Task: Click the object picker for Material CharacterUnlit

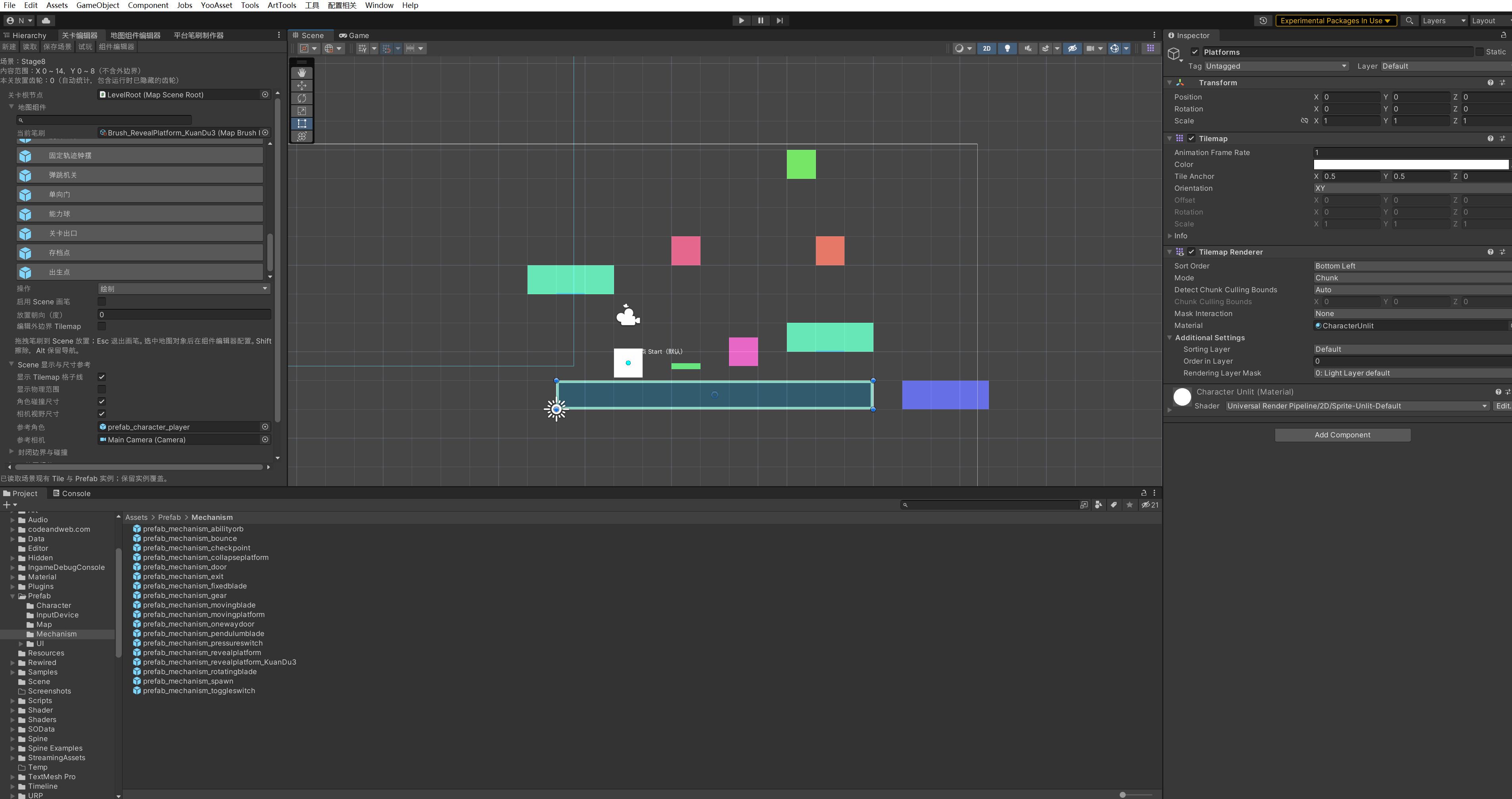Action: coord(1510,326)
